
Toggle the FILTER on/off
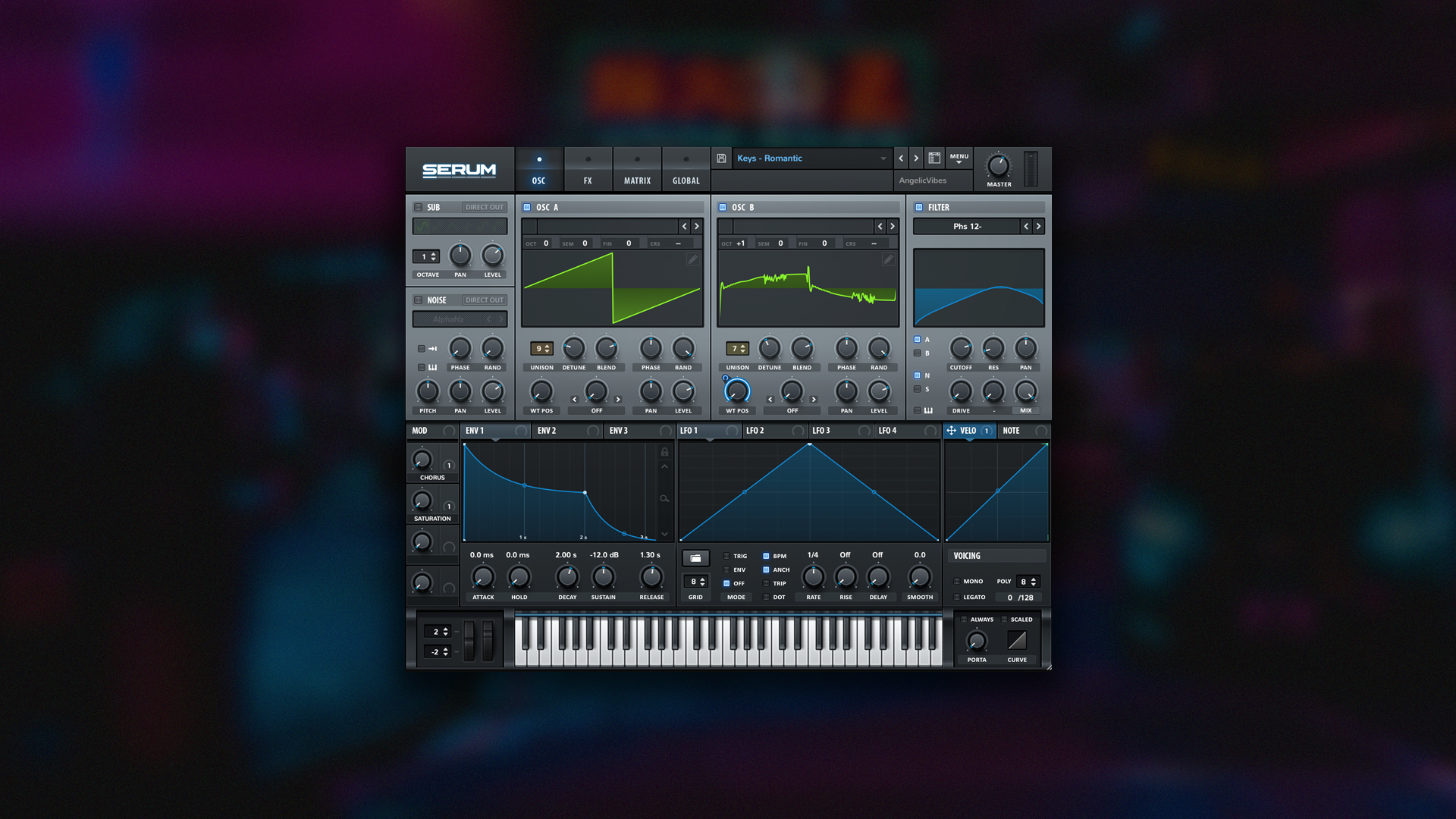coord(919,207)
